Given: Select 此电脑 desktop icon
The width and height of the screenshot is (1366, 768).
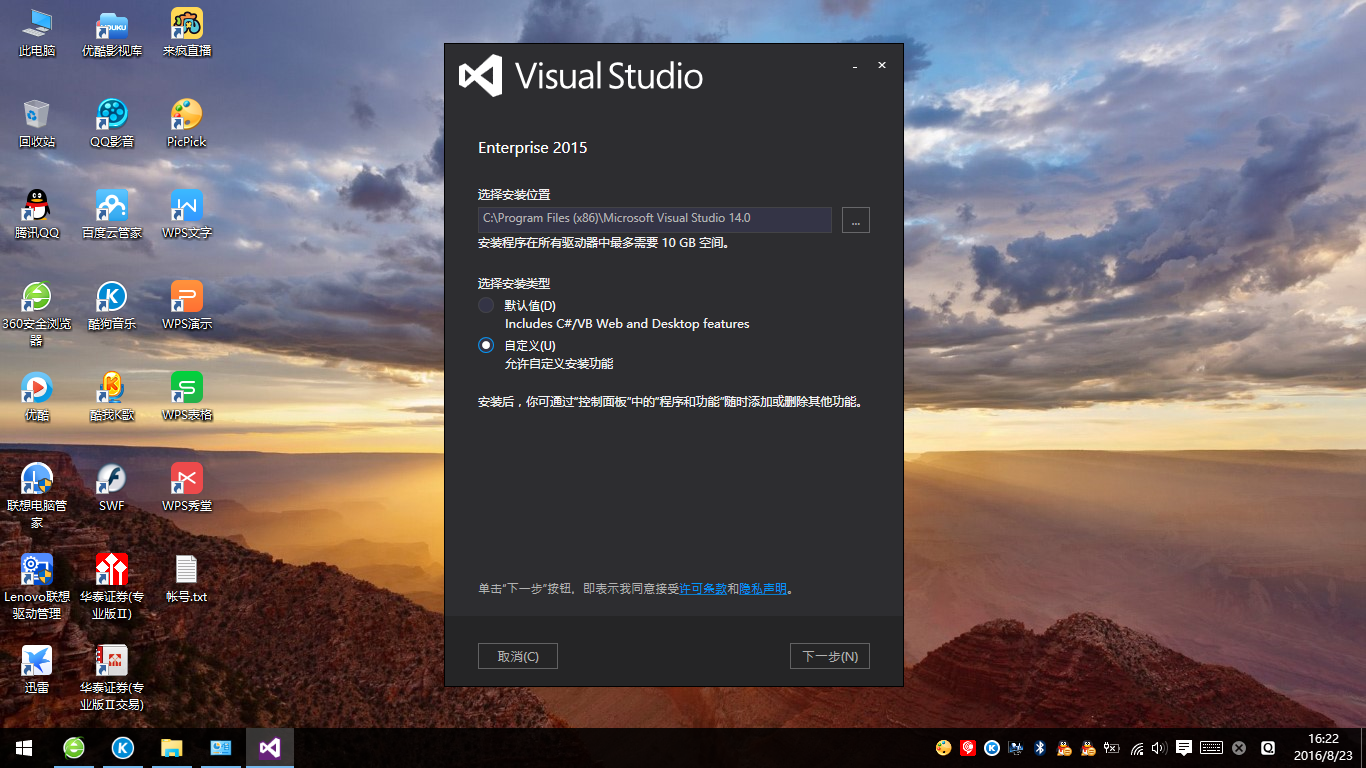Looking at the screenshot, I should click(x=37, y=33).
